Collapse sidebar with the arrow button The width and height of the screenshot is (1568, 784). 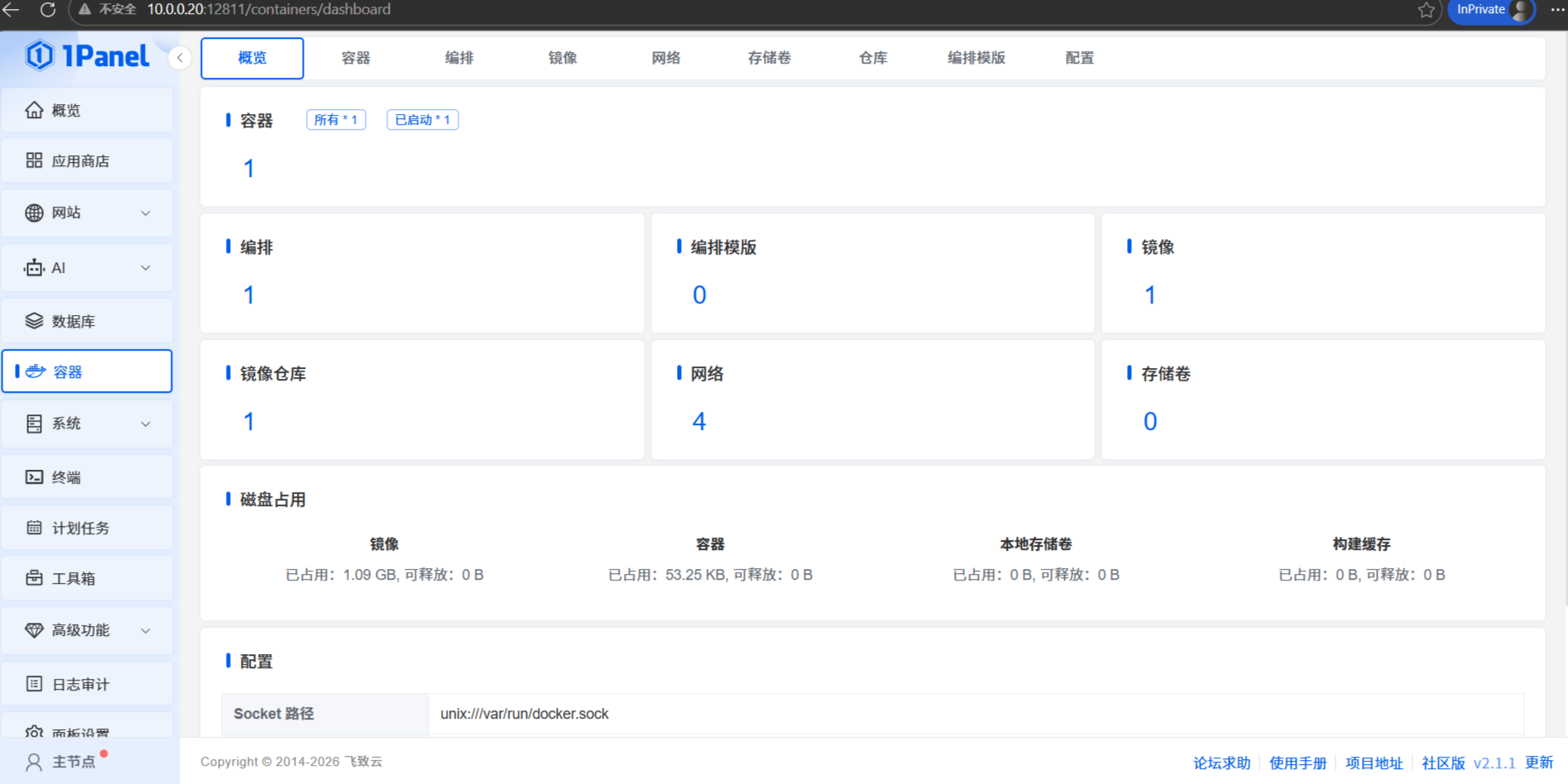pyautogui.click(x=180, y=58)
